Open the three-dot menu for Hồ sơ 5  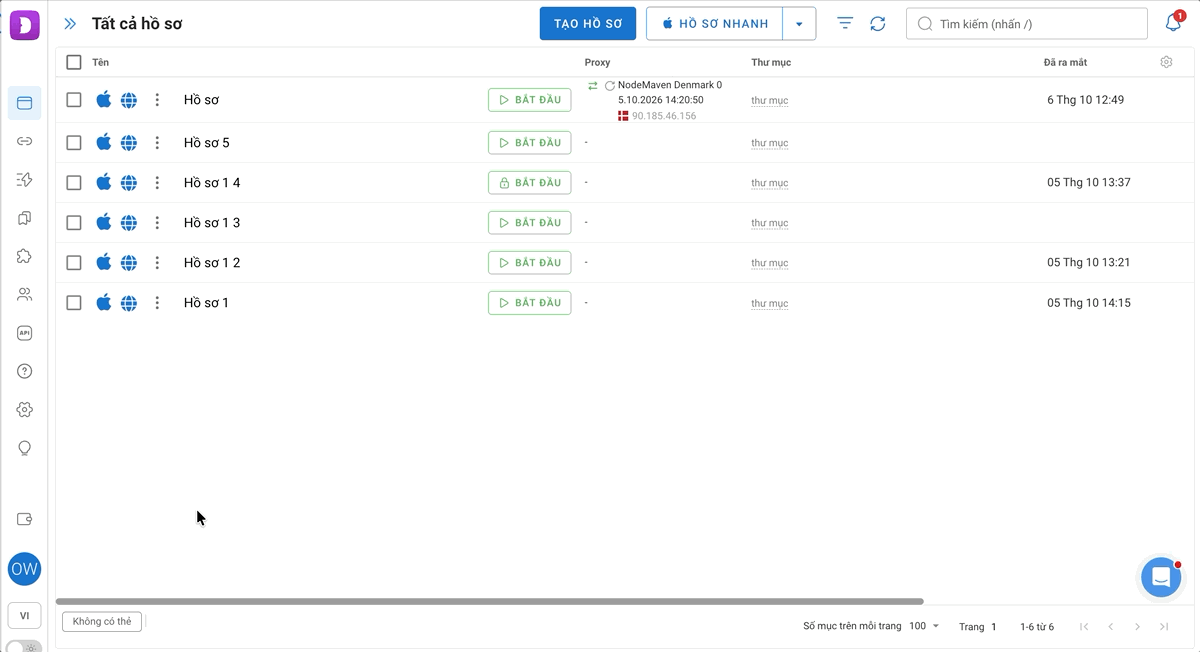point(157,143)
